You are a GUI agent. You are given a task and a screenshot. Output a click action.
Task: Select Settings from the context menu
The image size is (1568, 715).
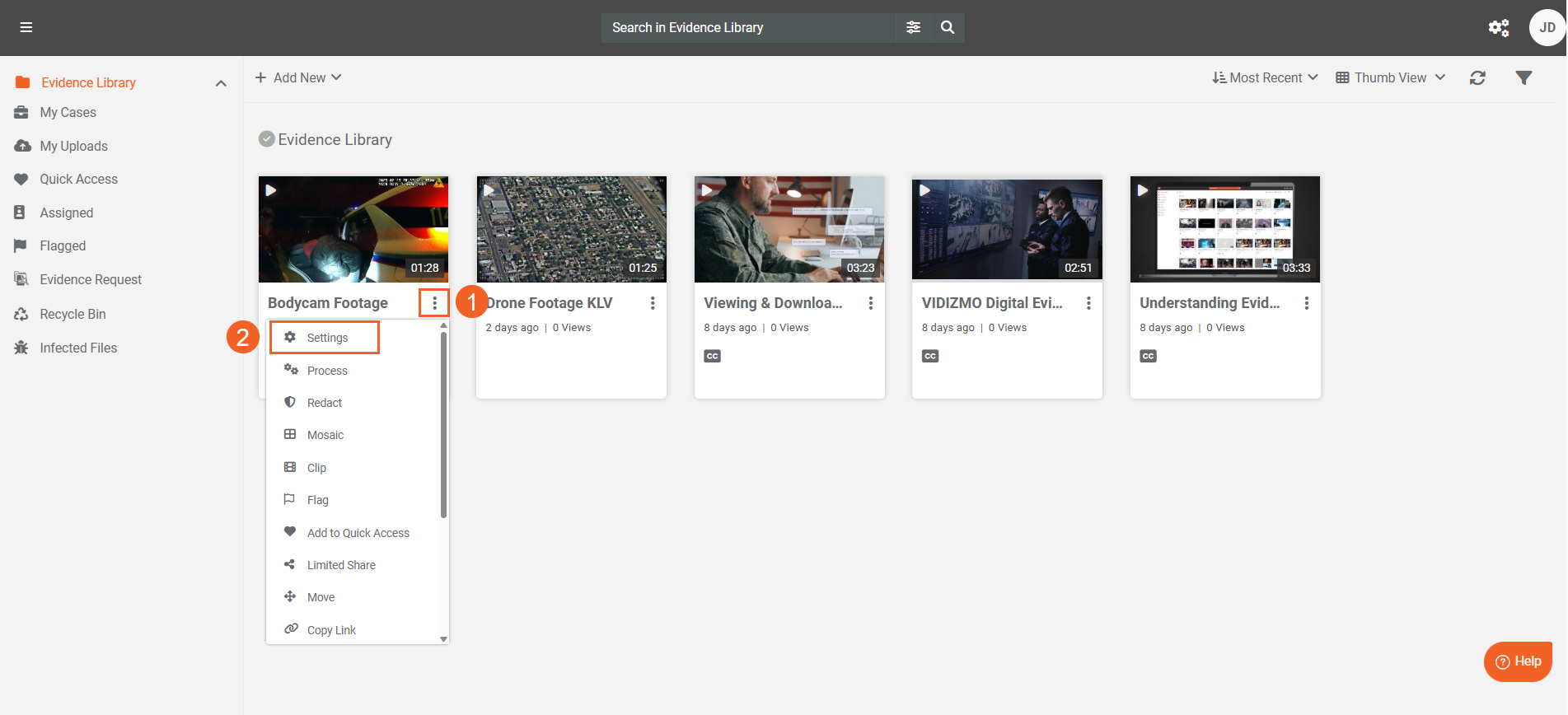click(326, 338)
